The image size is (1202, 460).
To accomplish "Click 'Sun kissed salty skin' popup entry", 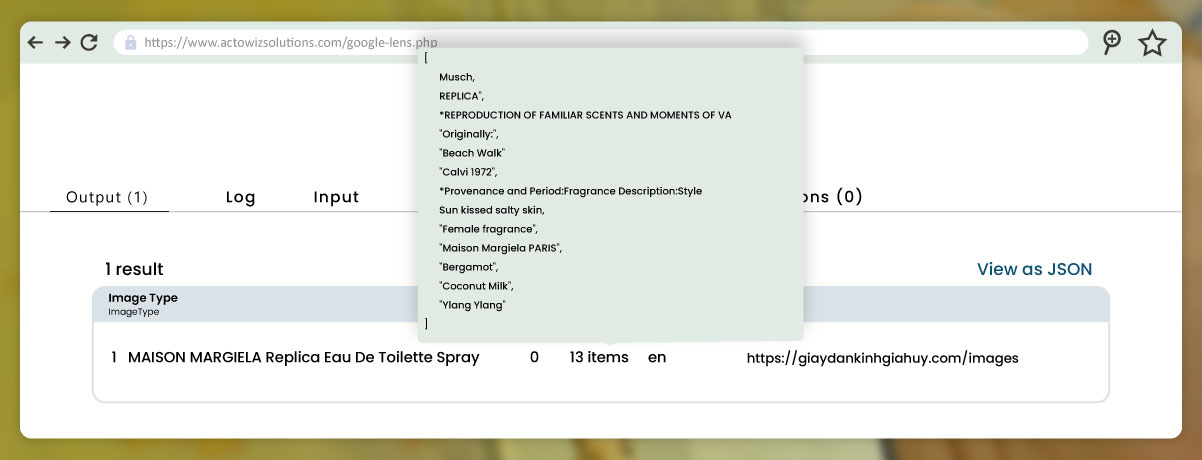I will 492,210.
